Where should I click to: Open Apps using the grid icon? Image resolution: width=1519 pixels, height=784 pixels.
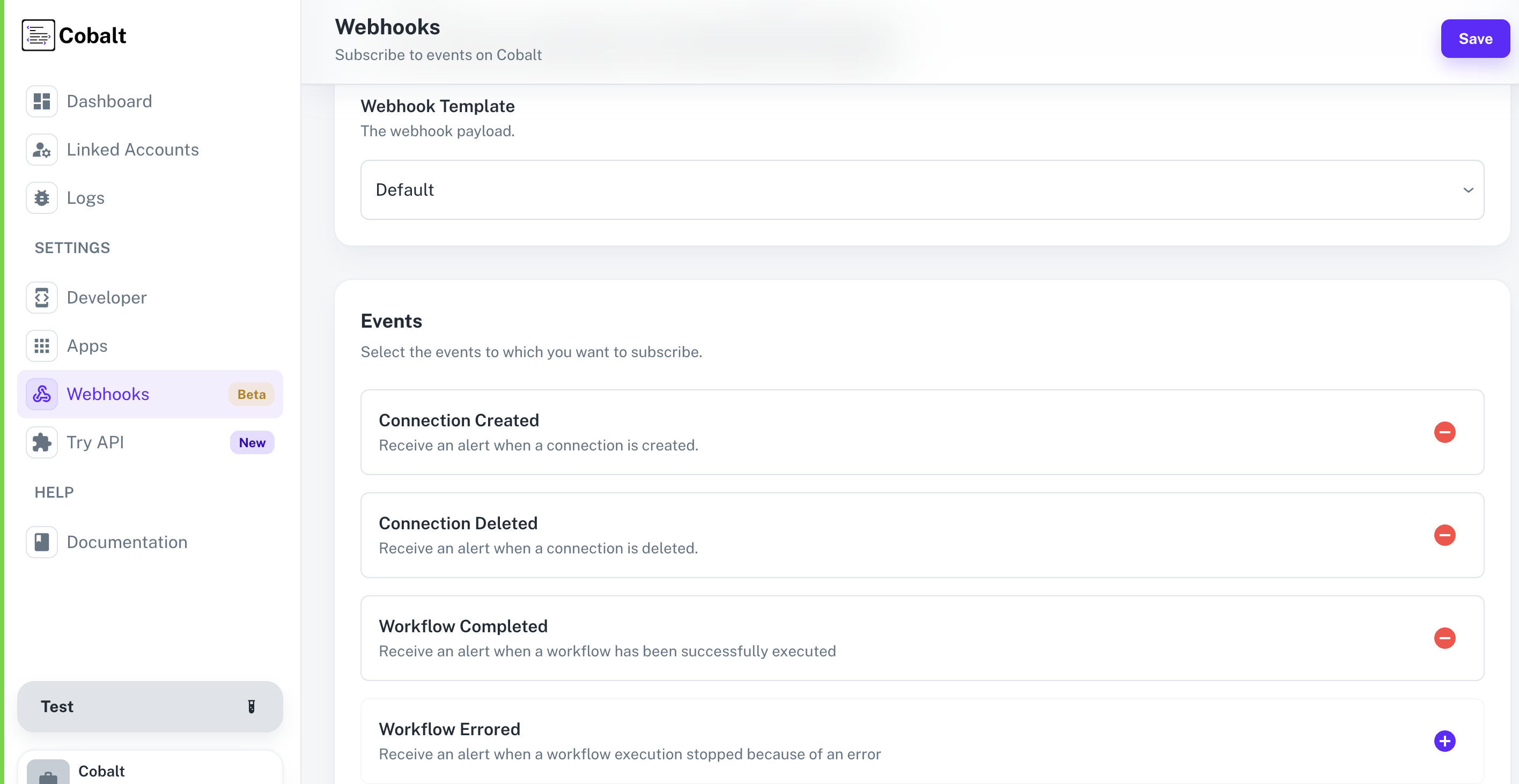coord(41,345)
